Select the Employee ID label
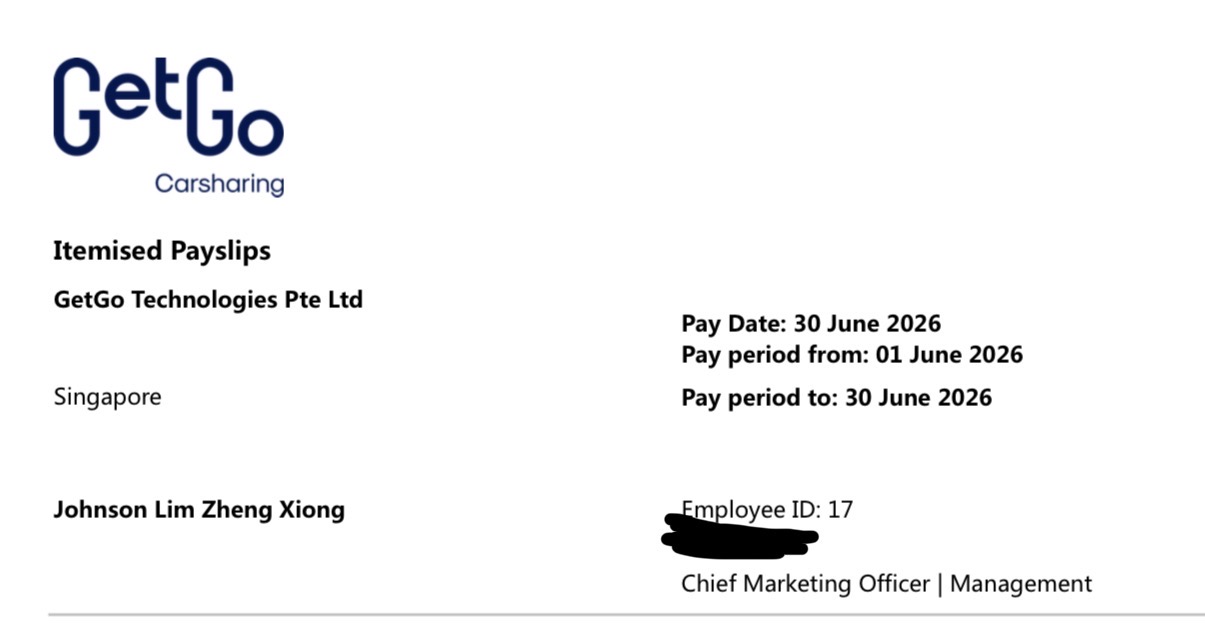1205x634 pixels. point(751,510)
